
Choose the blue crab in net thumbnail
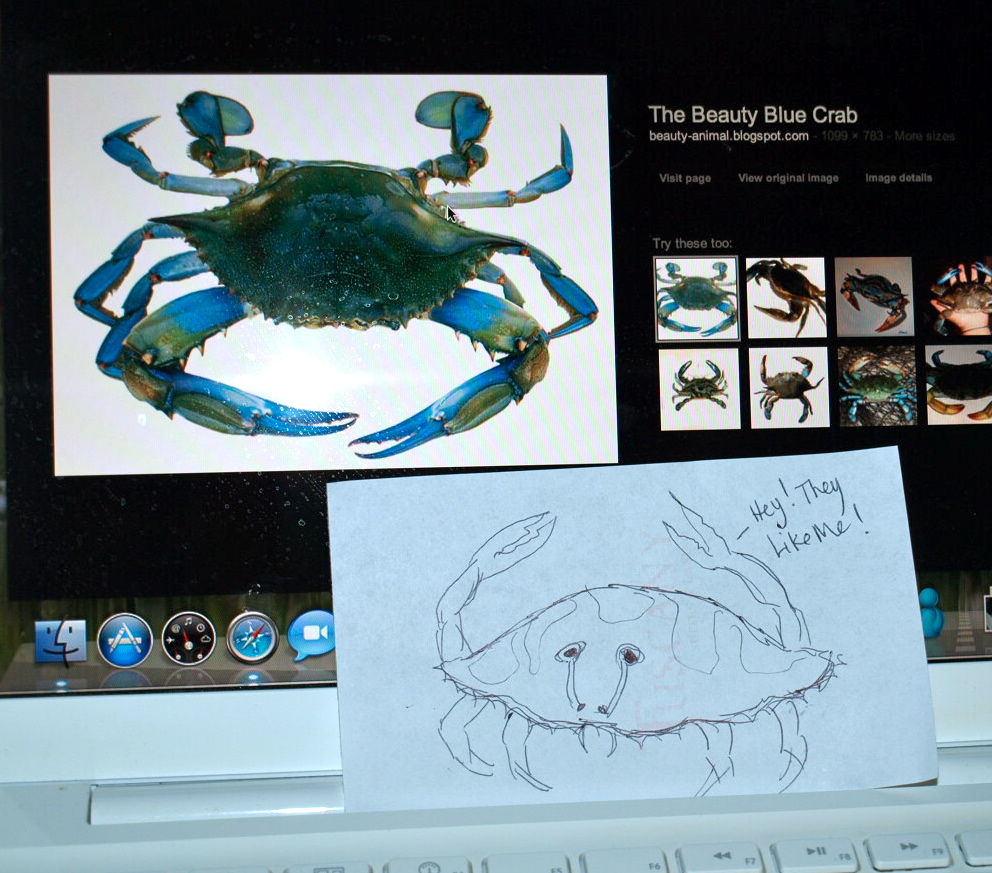click(877, 385)
